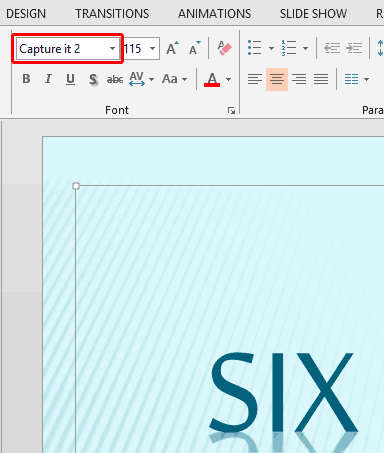This screenshot has width=384, height=453.
Task: Toggle bold formatting
Action: 26,79
